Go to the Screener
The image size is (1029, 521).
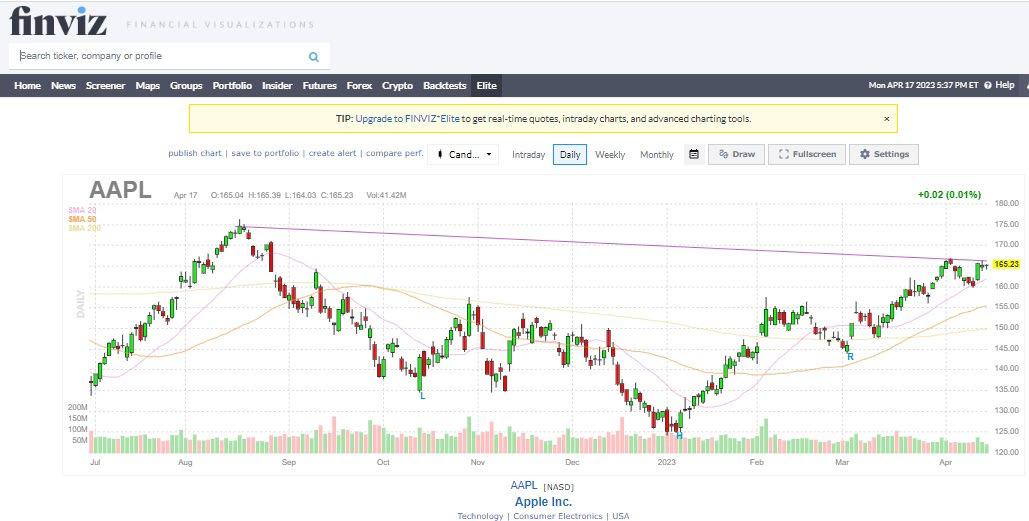point(105,85)
